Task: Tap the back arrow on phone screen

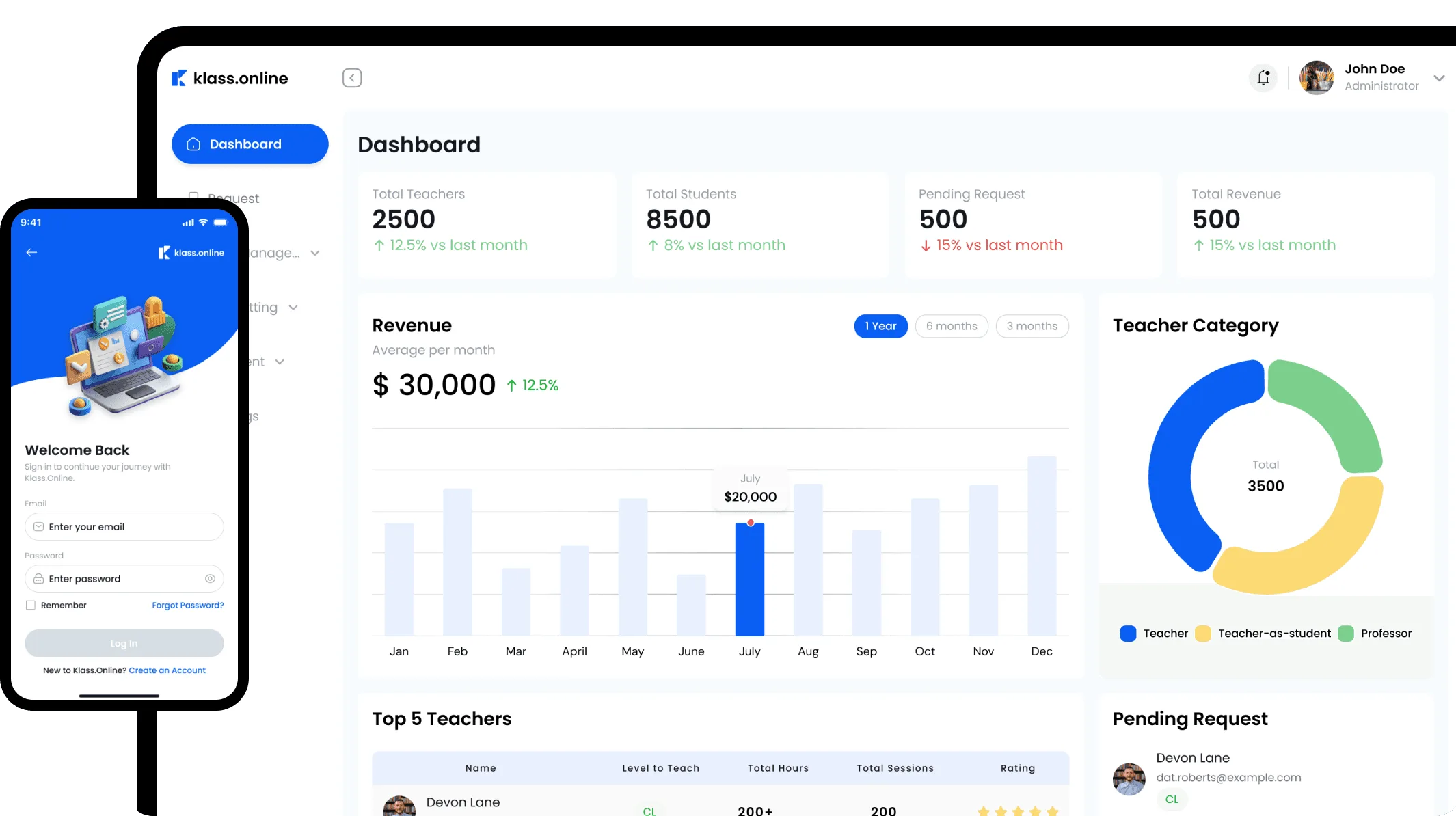Action: tap(31, 252)
